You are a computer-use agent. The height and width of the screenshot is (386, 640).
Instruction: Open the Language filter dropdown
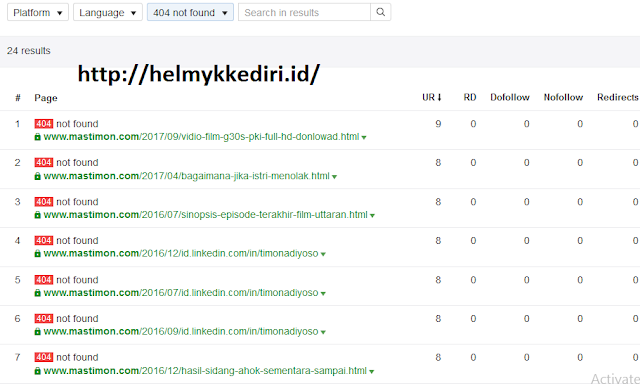pyautogui.click(x=108, y=12)
